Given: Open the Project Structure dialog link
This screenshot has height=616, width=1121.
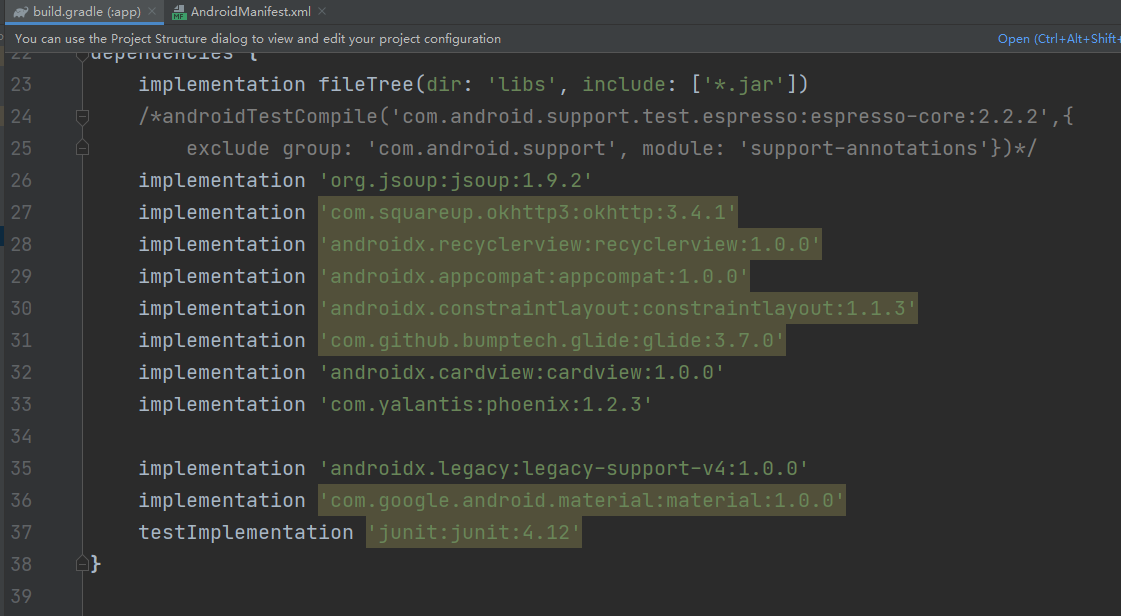Looking at the screenshot, I should (1059, 39).
